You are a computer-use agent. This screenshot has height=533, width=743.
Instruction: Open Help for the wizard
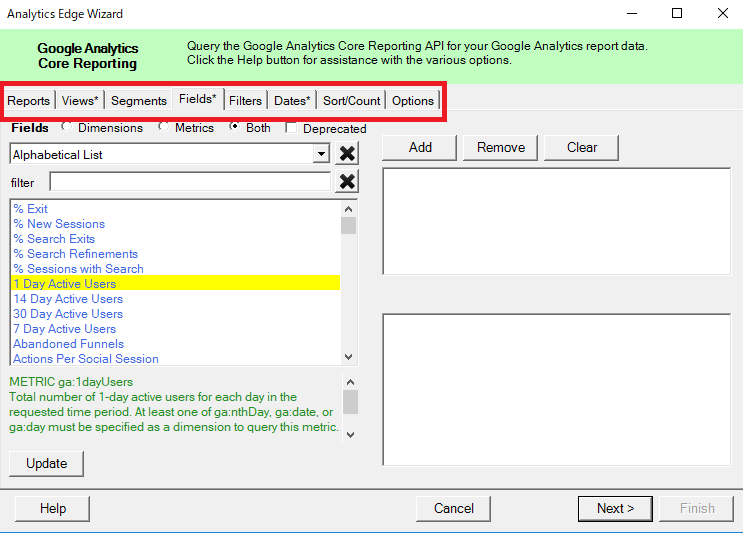(53, 508)
